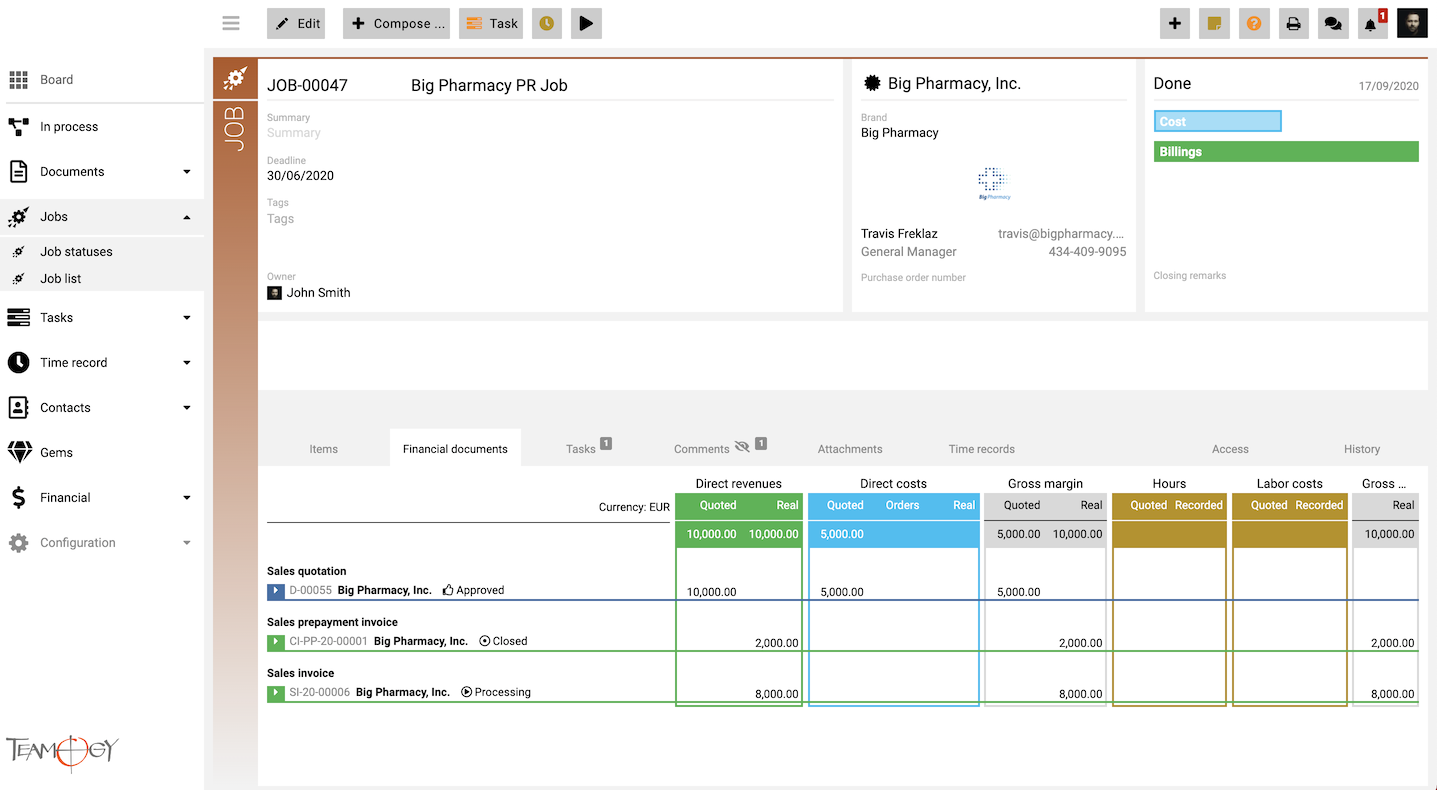Expand the SI-20-00006 invoice row arrow
1437x790 pixels.
tap(276, 693)
